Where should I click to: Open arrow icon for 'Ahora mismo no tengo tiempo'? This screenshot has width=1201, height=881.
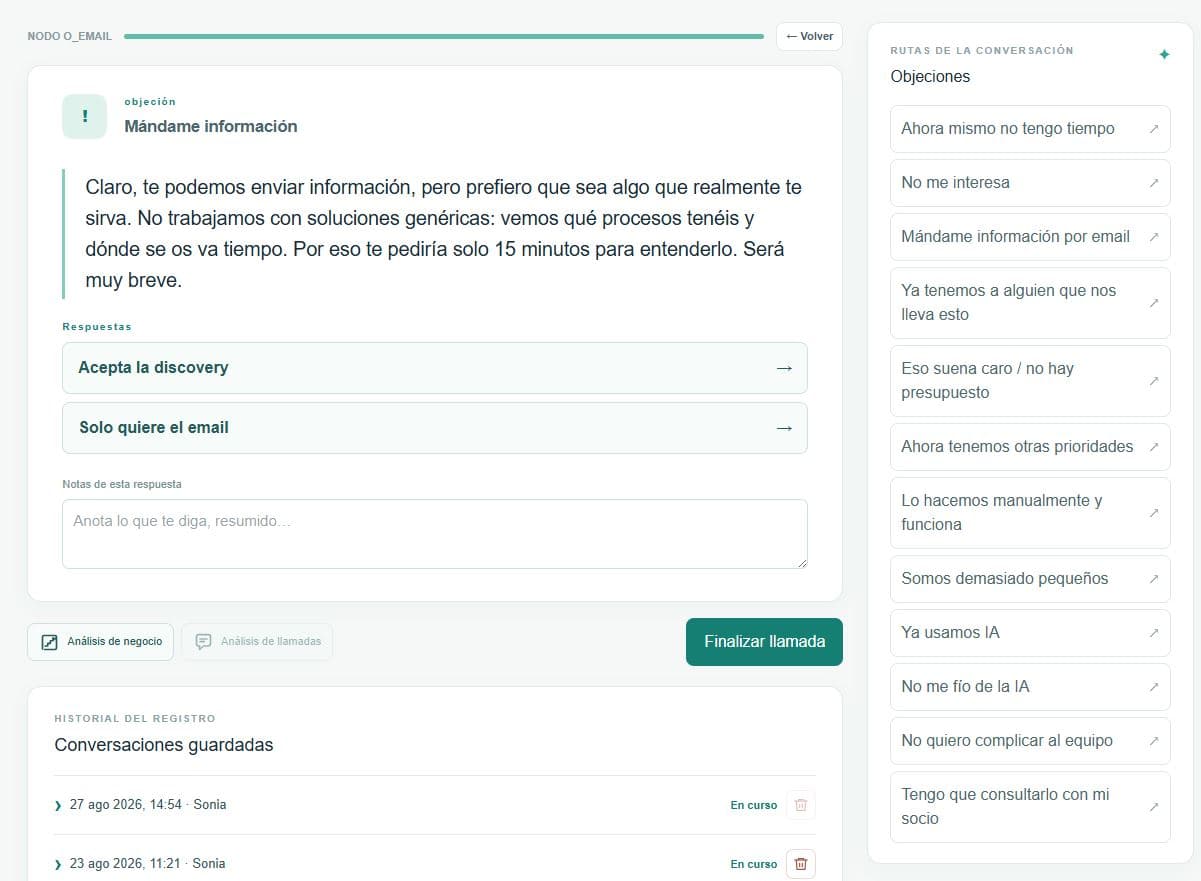point(1153,129)
